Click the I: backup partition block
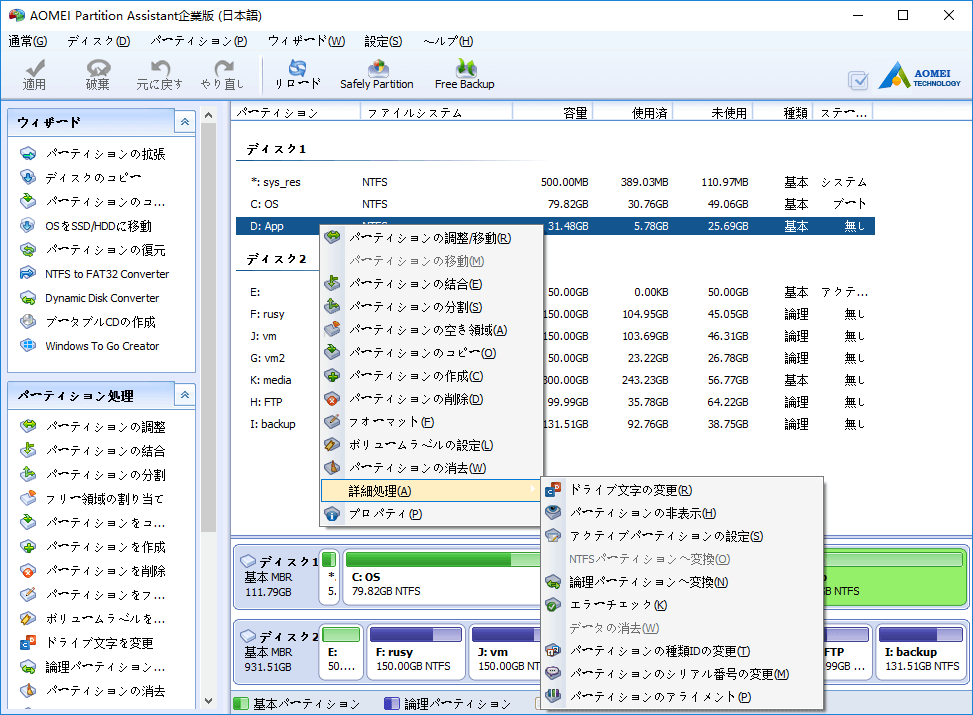 point(921,652)
